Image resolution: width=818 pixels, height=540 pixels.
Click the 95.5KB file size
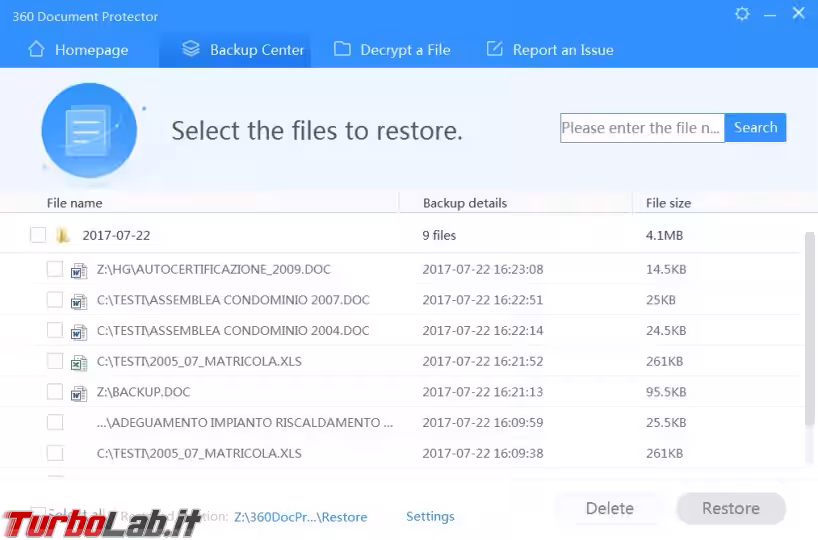point(666,392)
